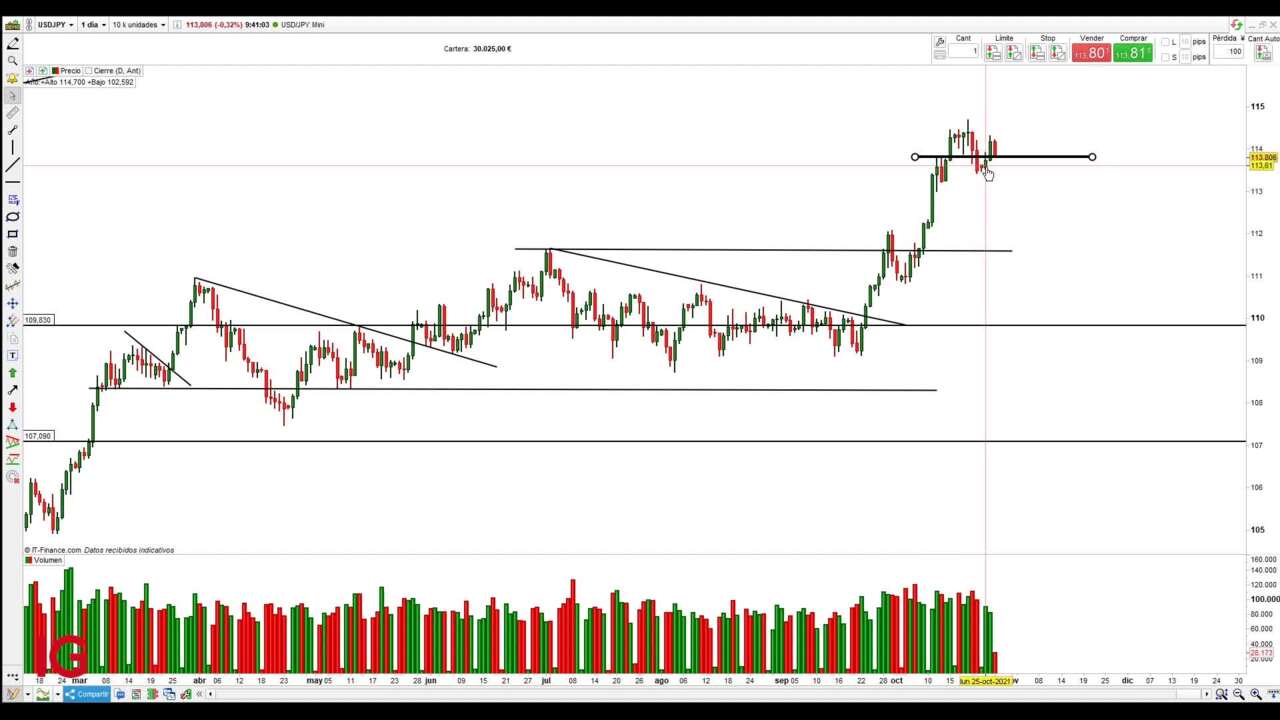Image resolution: width=1280 pixels, height=720 pixels.
Task: Click the red-green refresh arrows icon
Action: click(1237, 24)
